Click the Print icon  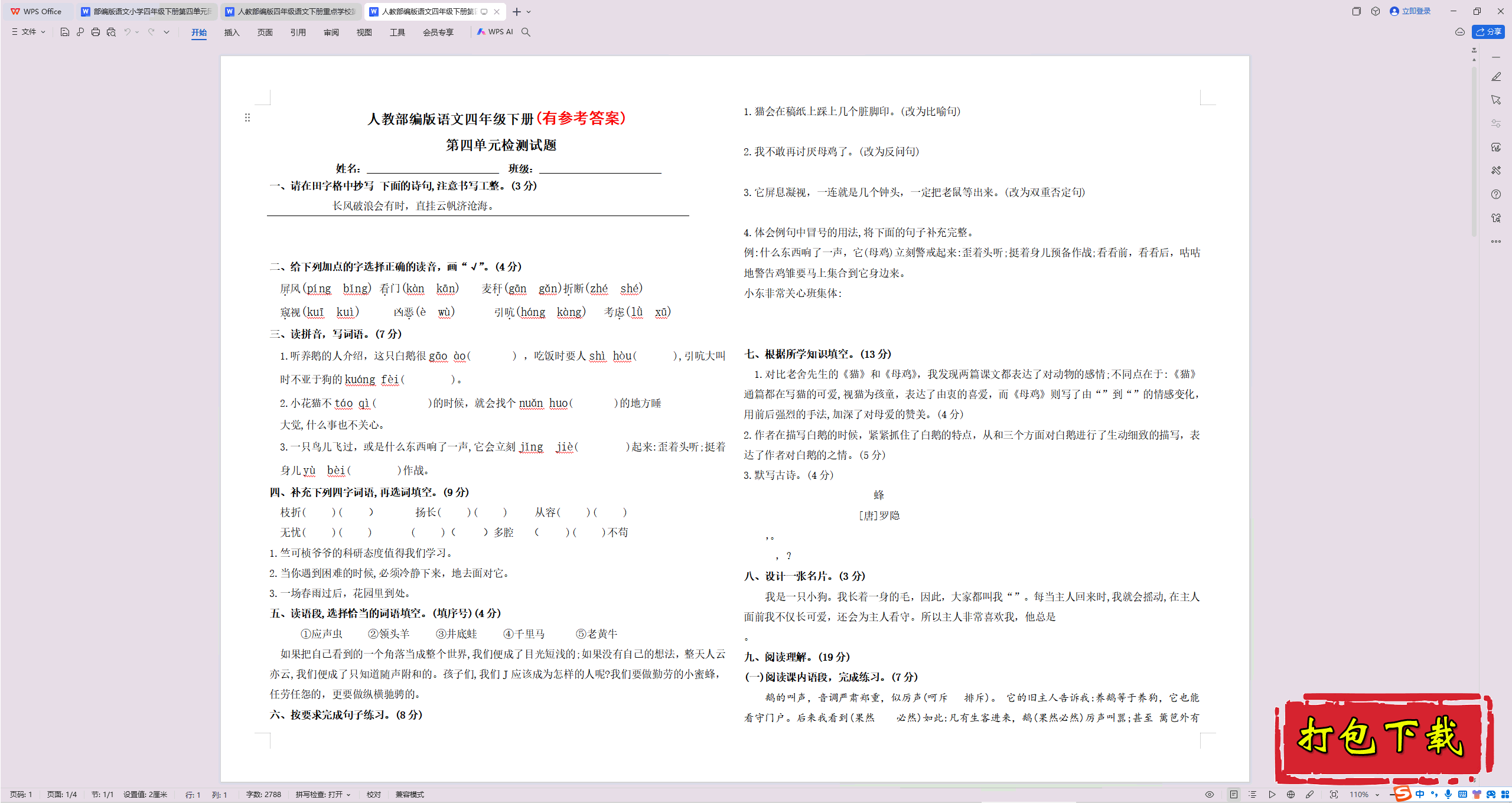point(96,32)
